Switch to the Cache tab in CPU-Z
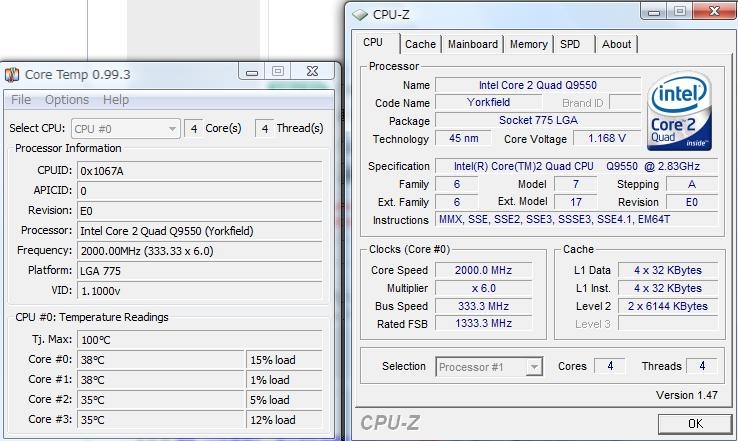The image size is (738, 441). (x=420, y=44)
